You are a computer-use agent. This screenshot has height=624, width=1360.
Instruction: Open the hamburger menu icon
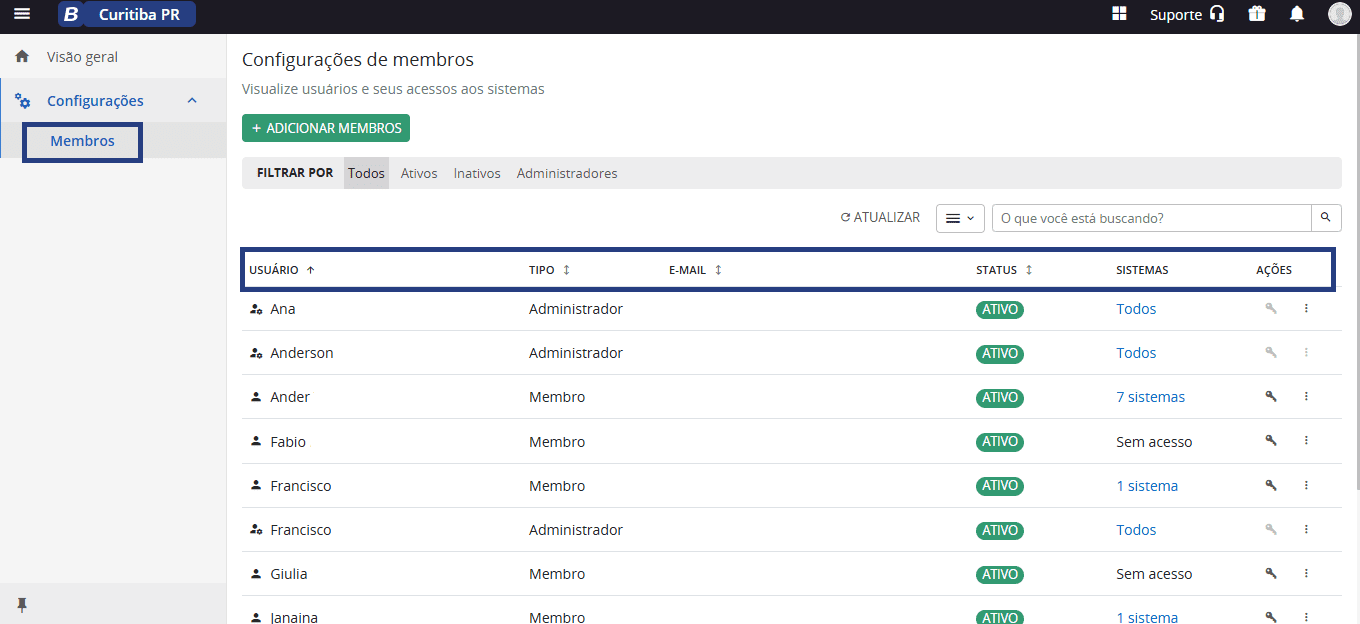coord(22,14)
